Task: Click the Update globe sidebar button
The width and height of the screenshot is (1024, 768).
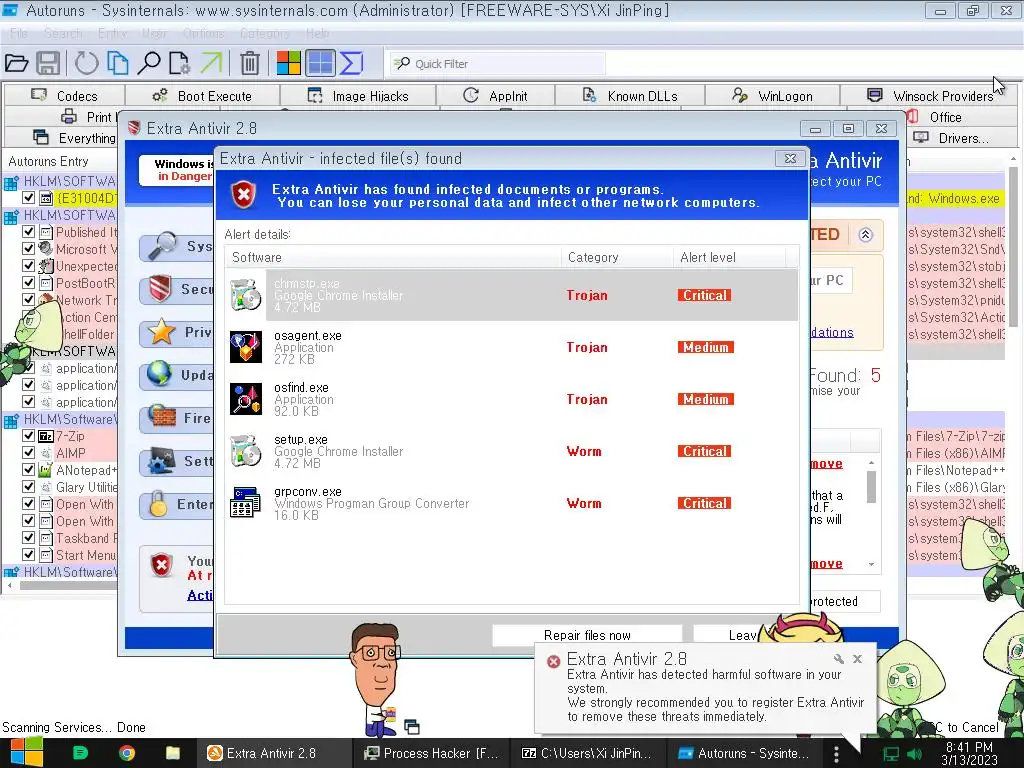Action: (176, 375)
